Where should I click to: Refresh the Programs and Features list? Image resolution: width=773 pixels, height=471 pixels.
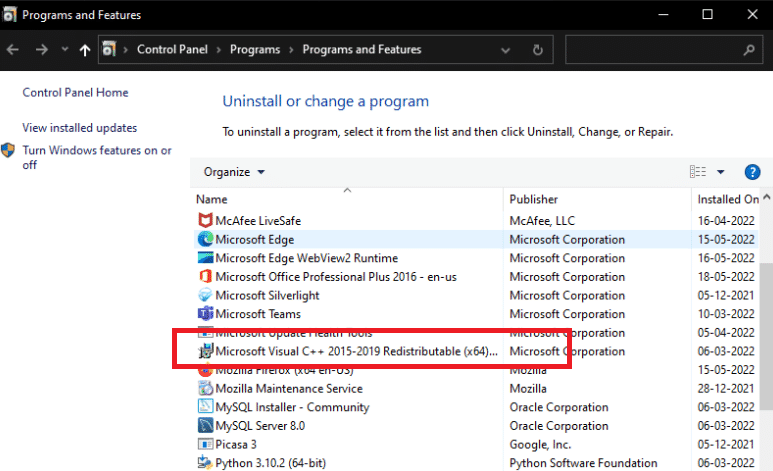pyautogui.click(x=538, y=50)
